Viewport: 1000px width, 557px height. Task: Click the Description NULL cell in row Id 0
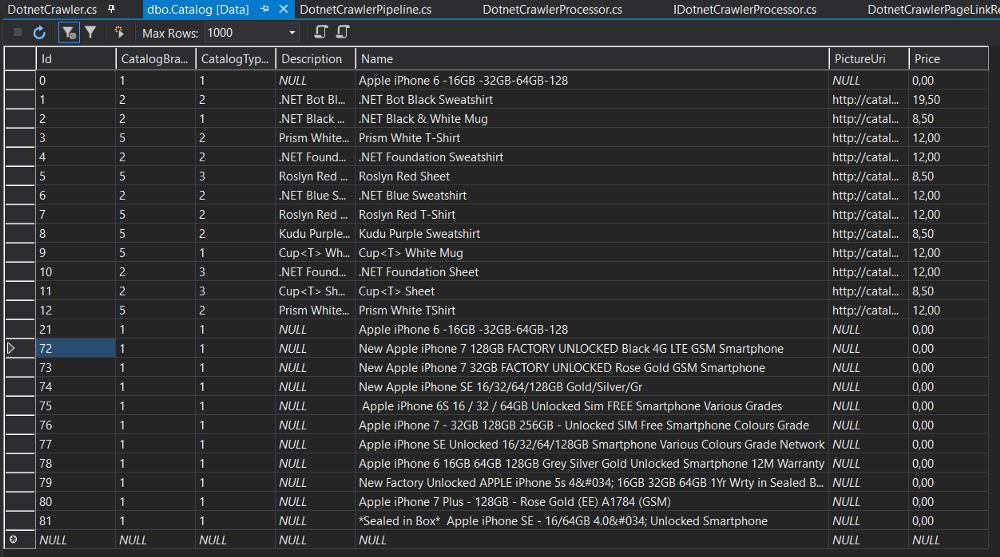click(315, 80)
